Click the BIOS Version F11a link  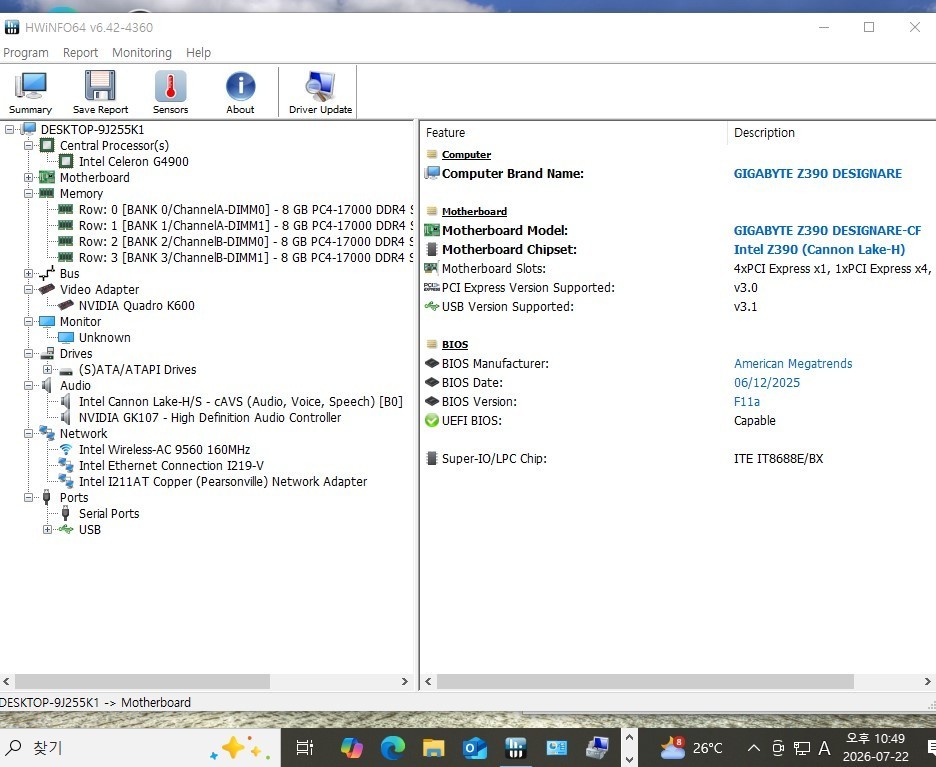[747, 402]
